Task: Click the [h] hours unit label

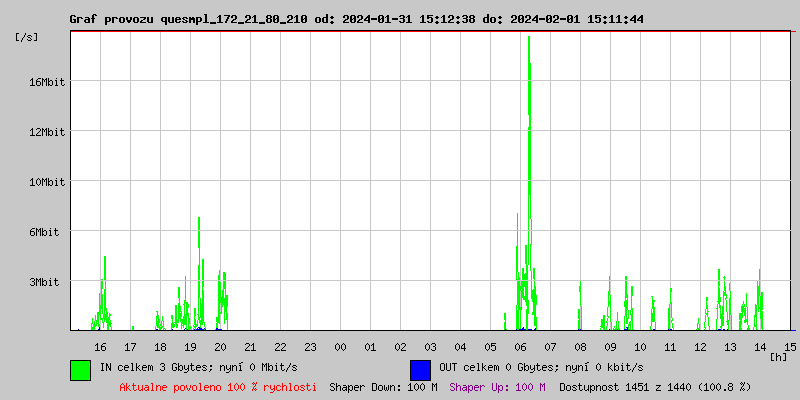Action: (779, 356)
